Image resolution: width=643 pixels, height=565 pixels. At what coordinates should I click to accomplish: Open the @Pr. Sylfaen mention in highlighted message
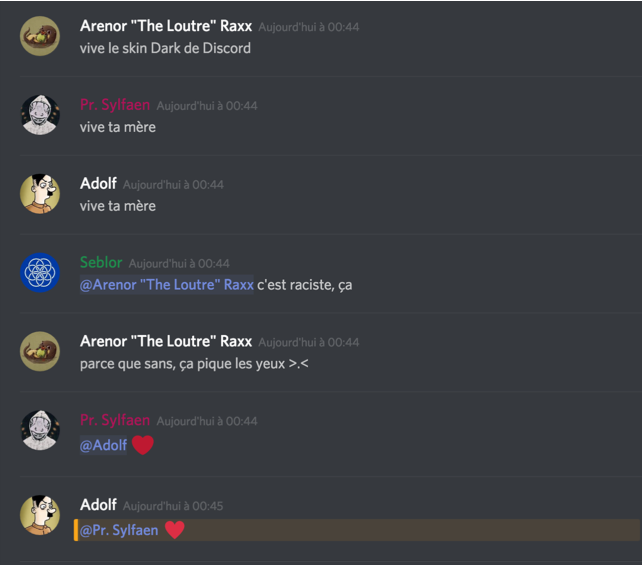(x=119, y=530)
